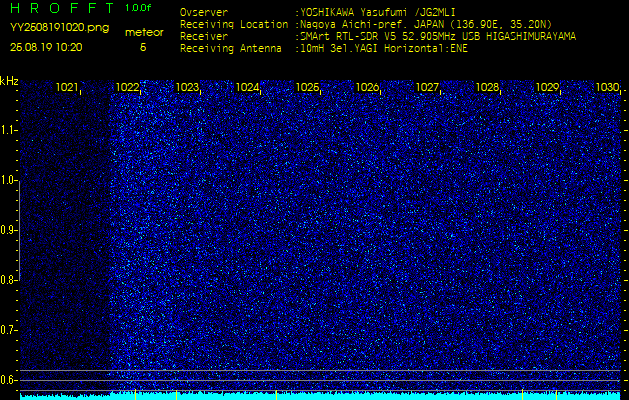Select the 10mH 3el.YAGI Horizontal:ENE antenna text
Screen dimensions: 629x400
click(384, 49)
